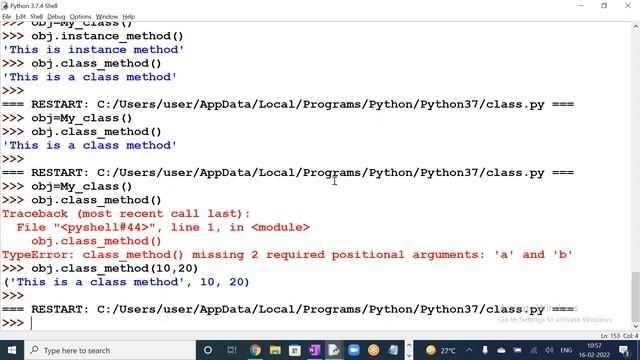
Task: Open the Windows Start menu
Action: pos(12,350)
